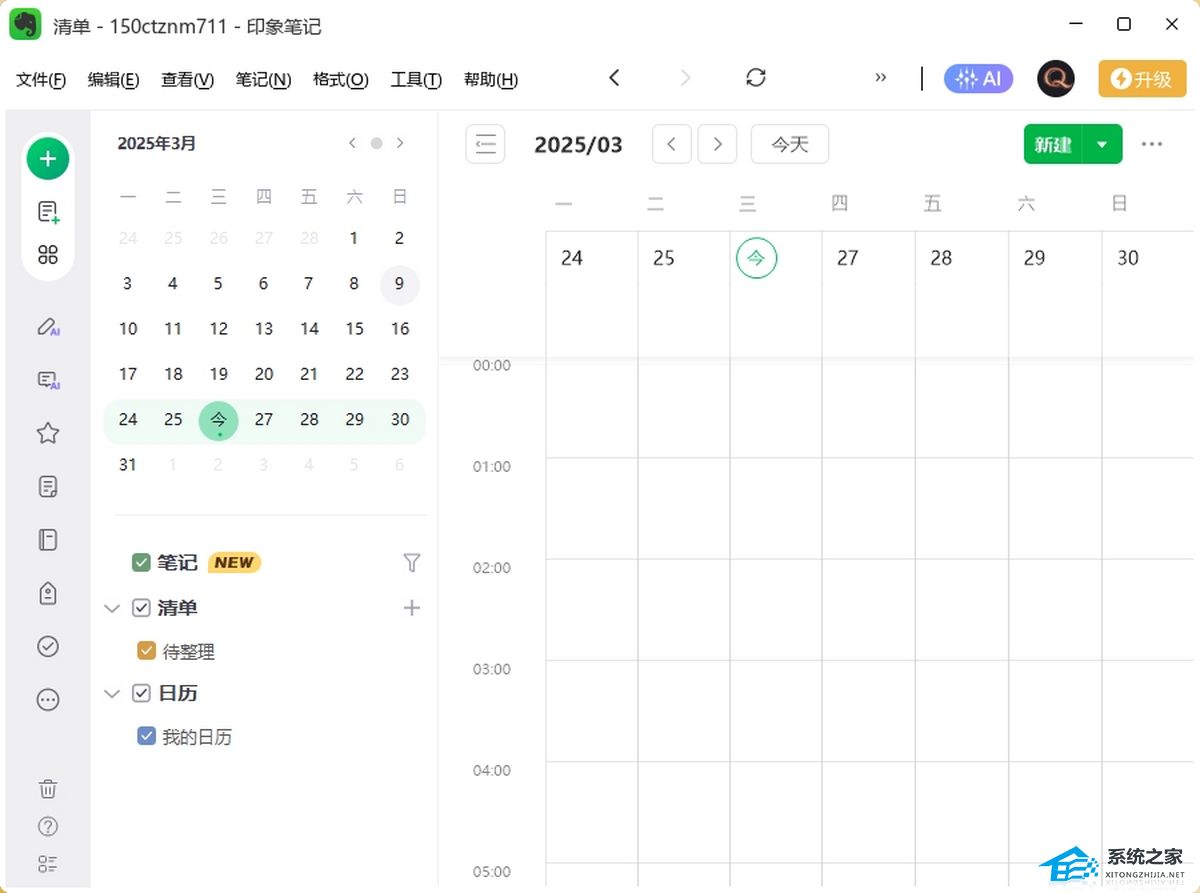Screen dimensions: 1200x893
Task: Uncheck the 待整理 checkbox
Action: click(146, 651)
